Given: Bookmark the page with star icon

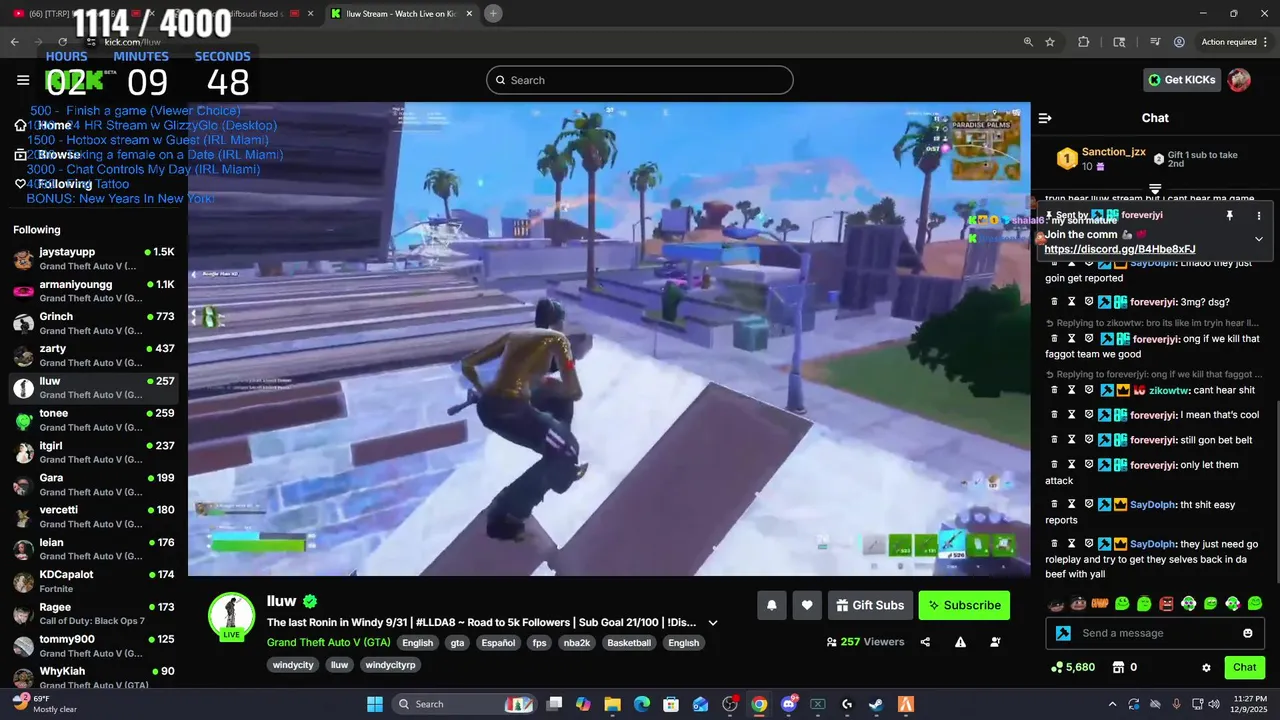Looking at the screenshot, I should coord(1050,42).
